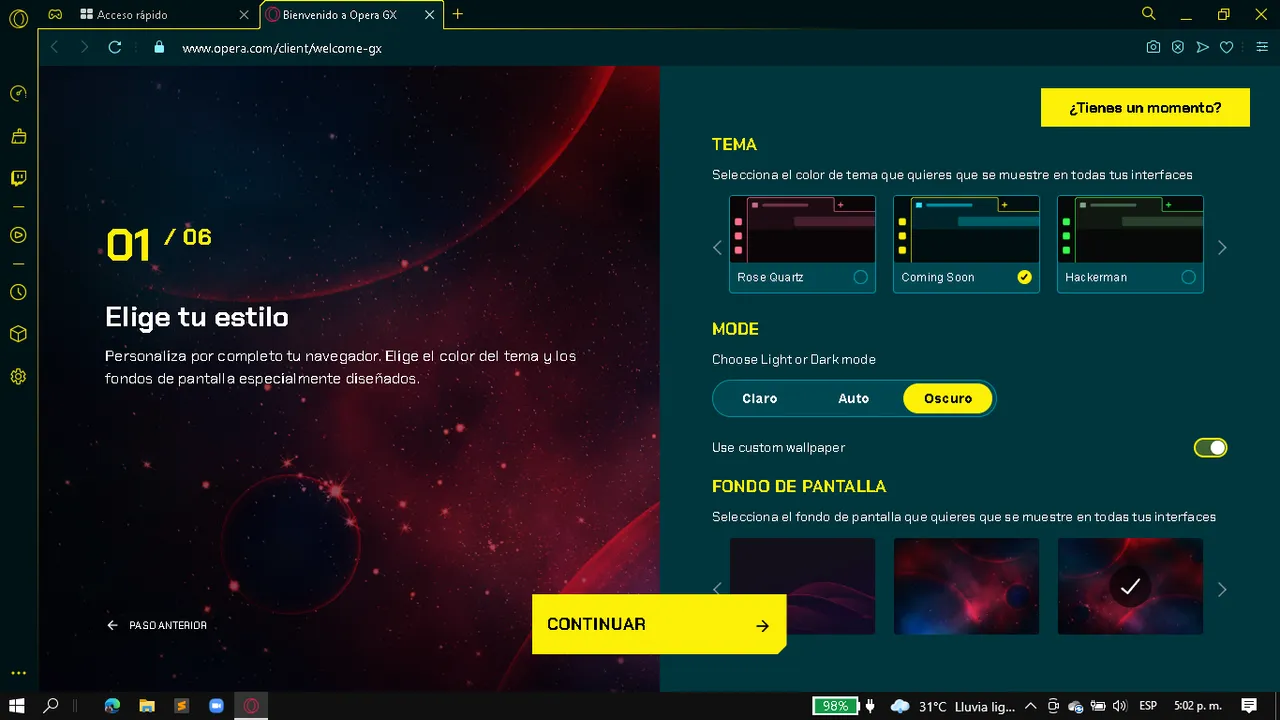Show previous theme colors arrow

(717, 247)
